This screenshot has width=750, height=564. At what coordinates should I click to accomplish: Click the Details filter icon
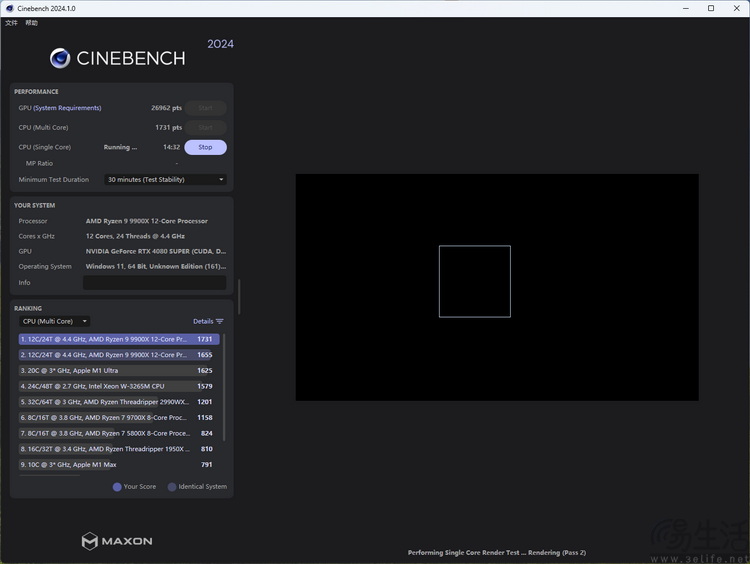[220, 321]
